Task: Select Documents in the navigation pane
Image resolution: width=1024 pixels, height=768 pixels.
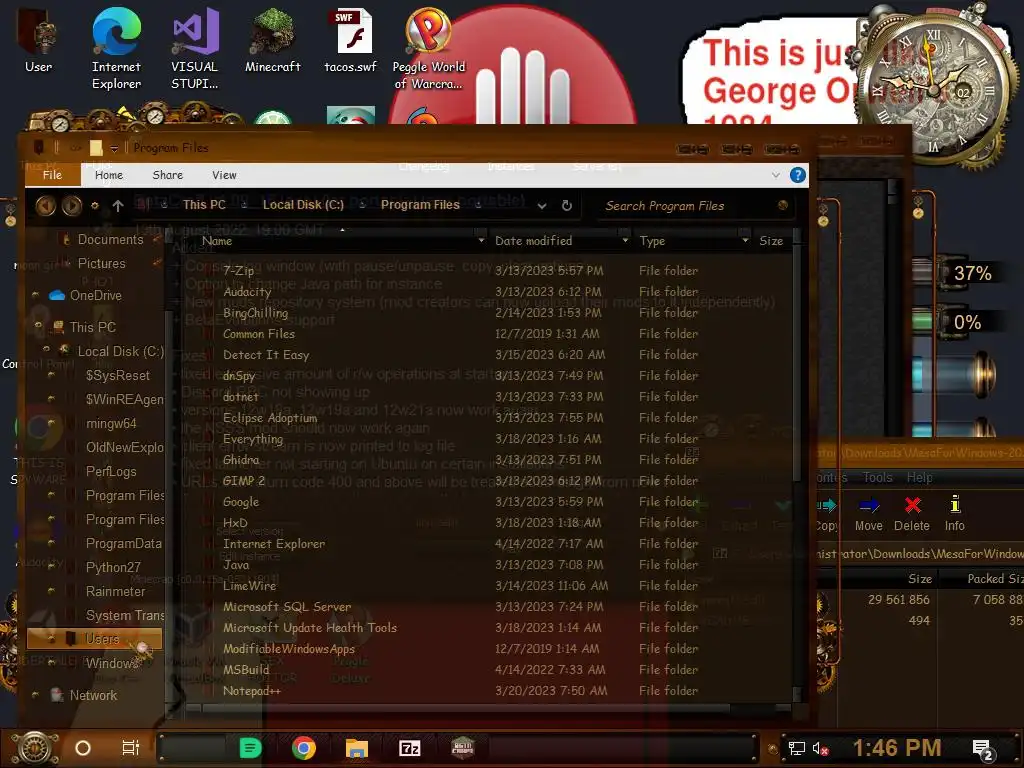Action: pos(110,240)
